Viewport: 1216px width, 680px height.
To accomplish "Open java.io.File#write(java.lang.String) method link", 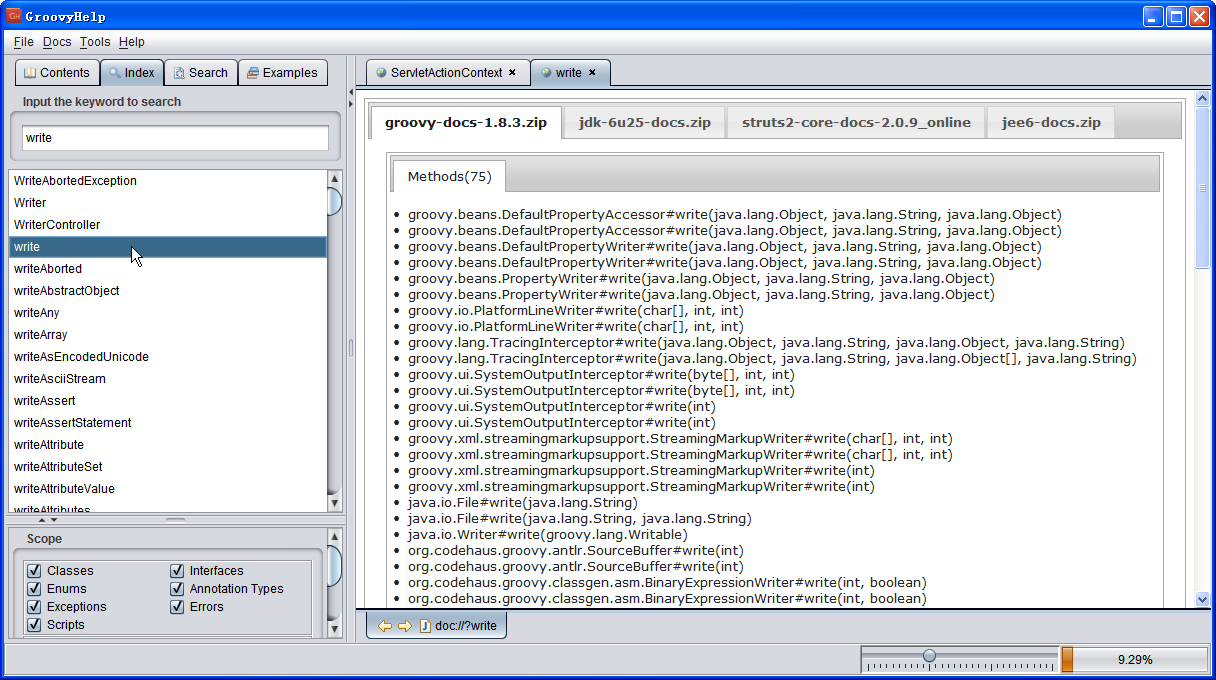I will click(x=522, y=503).
